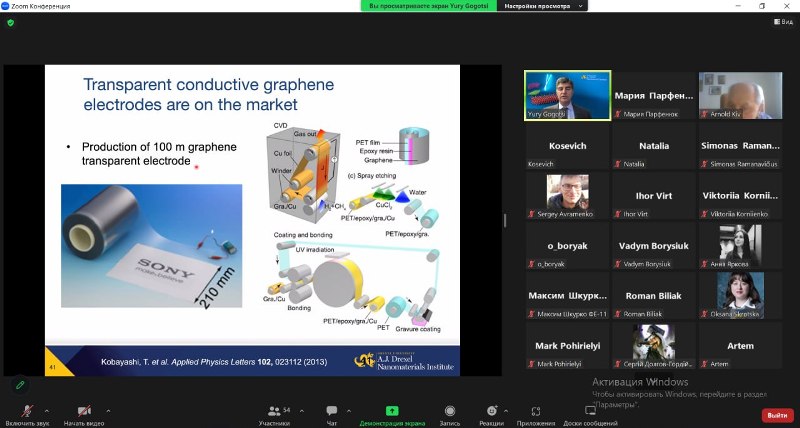This screenshot has height=428, width=800.
Task: Open the Reactions smiley icon
Action: [492, 411]
